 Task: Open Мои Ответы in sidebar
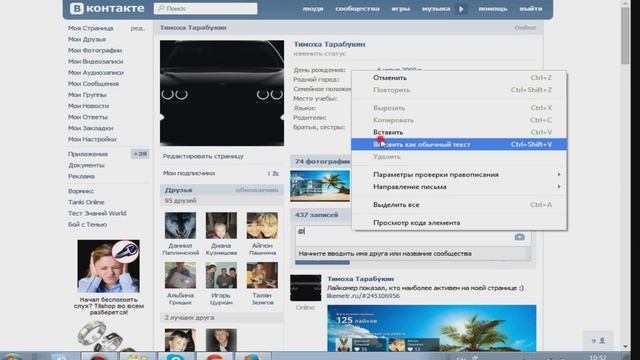[88, 117]
